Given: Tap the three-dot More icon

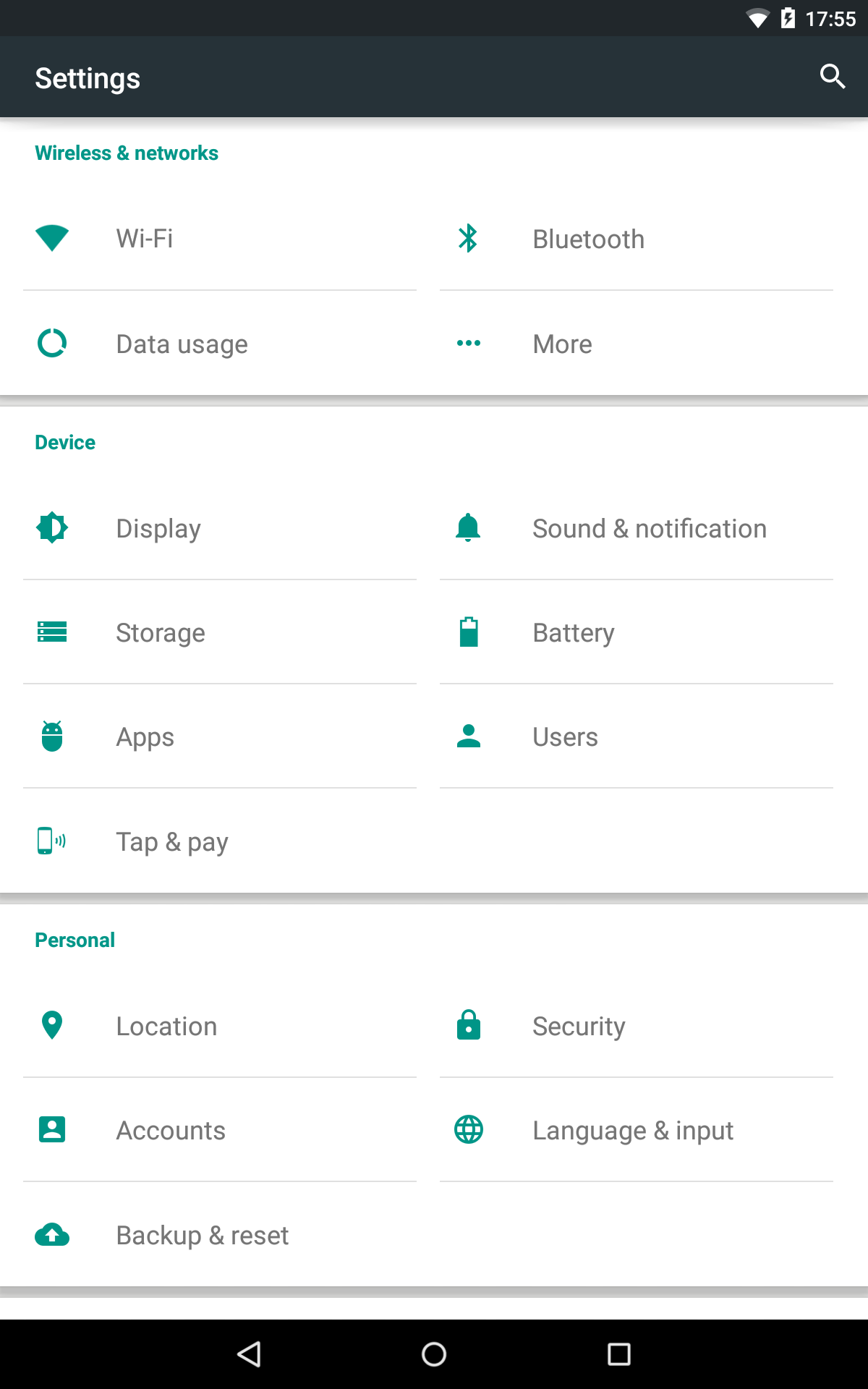Looking at the screenshot, I should [x=468, y=343].
